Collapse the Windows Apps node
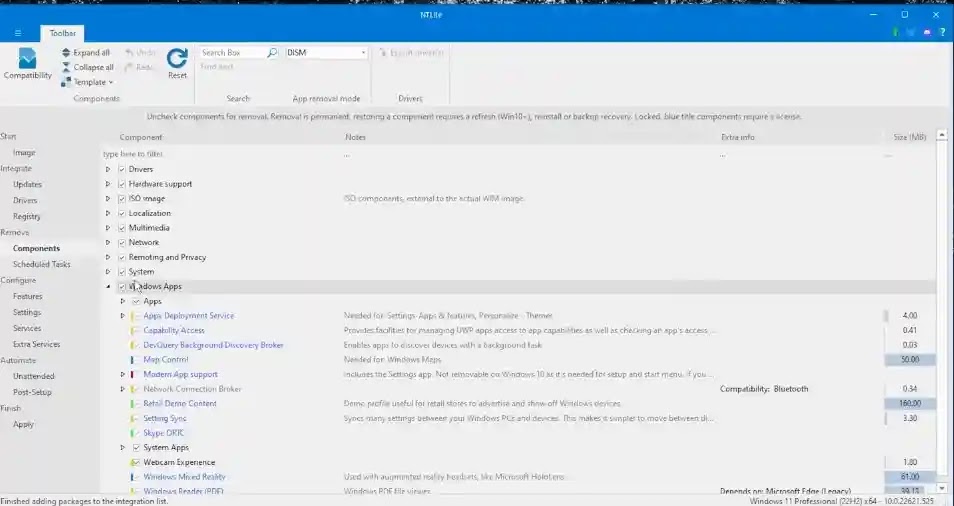This screenshot has width=954, height=506. (x=108, y=286)
